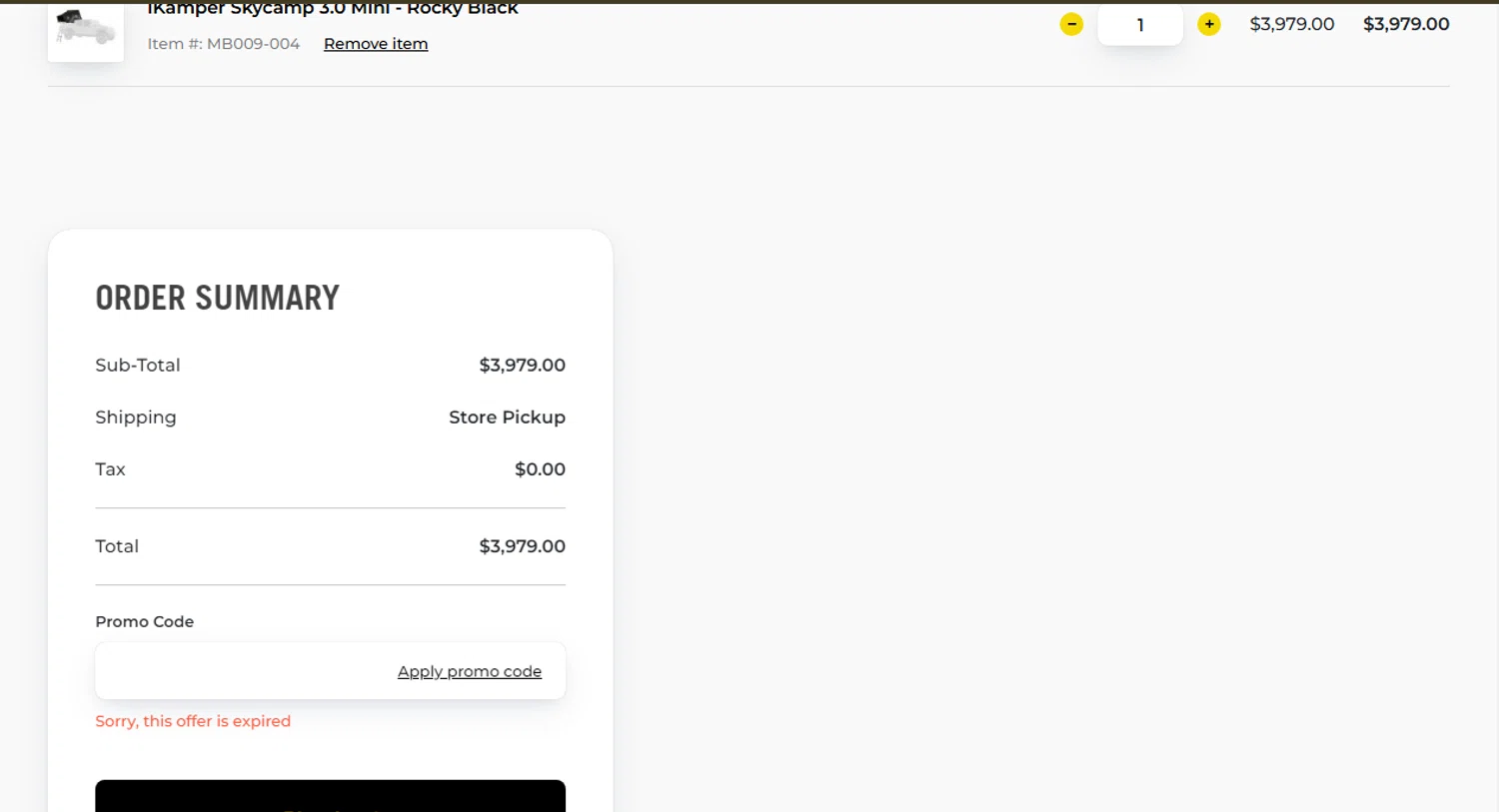Screen dimensions: 1499x812
Task: Click the ORDER SUMMARY heading
Action: click(x=218, y=298)
